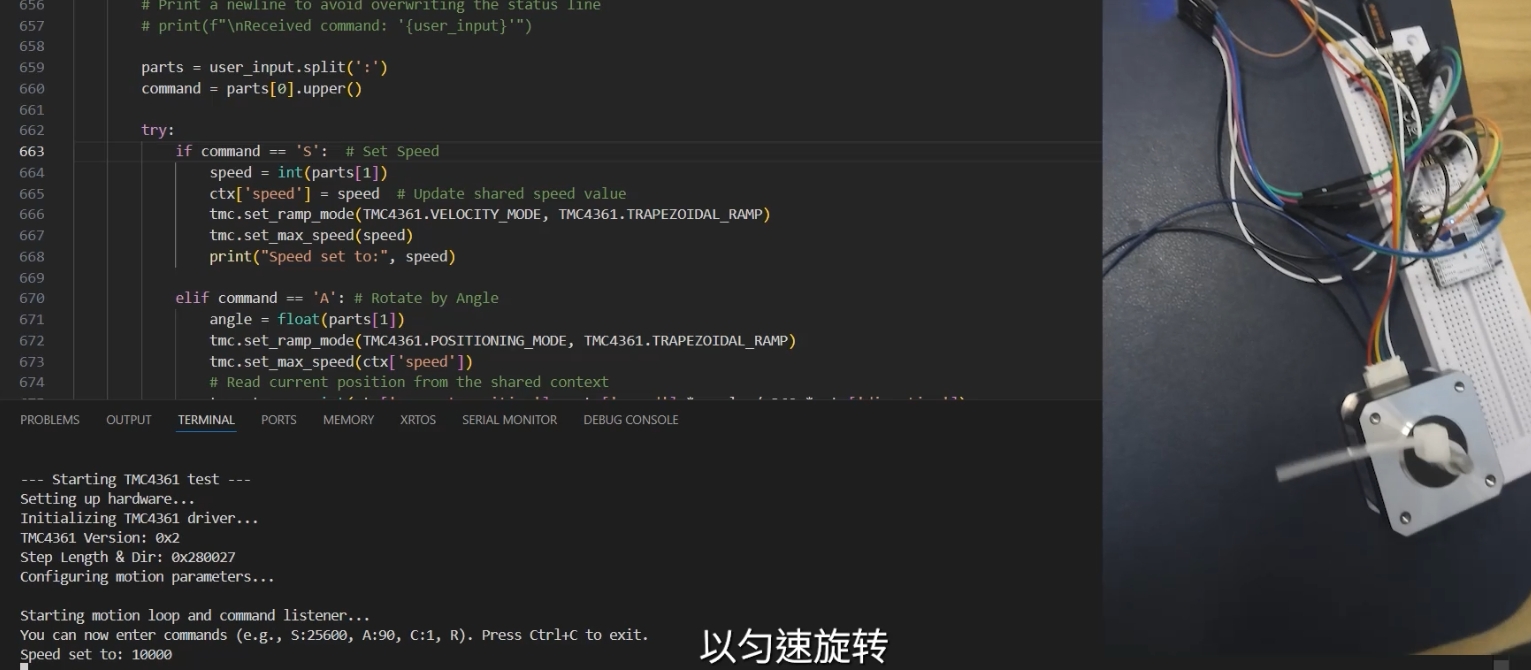The width and height of the screenshot is (1531, 670).
Task: Click the 'TMC4361 Version: 0x2' terminal output
Action: [x=100, y=537]
